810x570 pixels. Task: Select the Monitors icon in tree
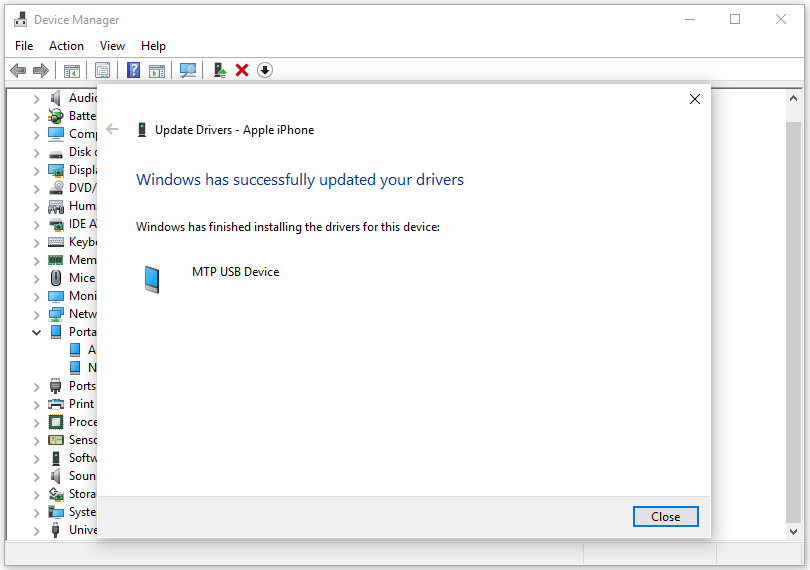pos(56,296)
